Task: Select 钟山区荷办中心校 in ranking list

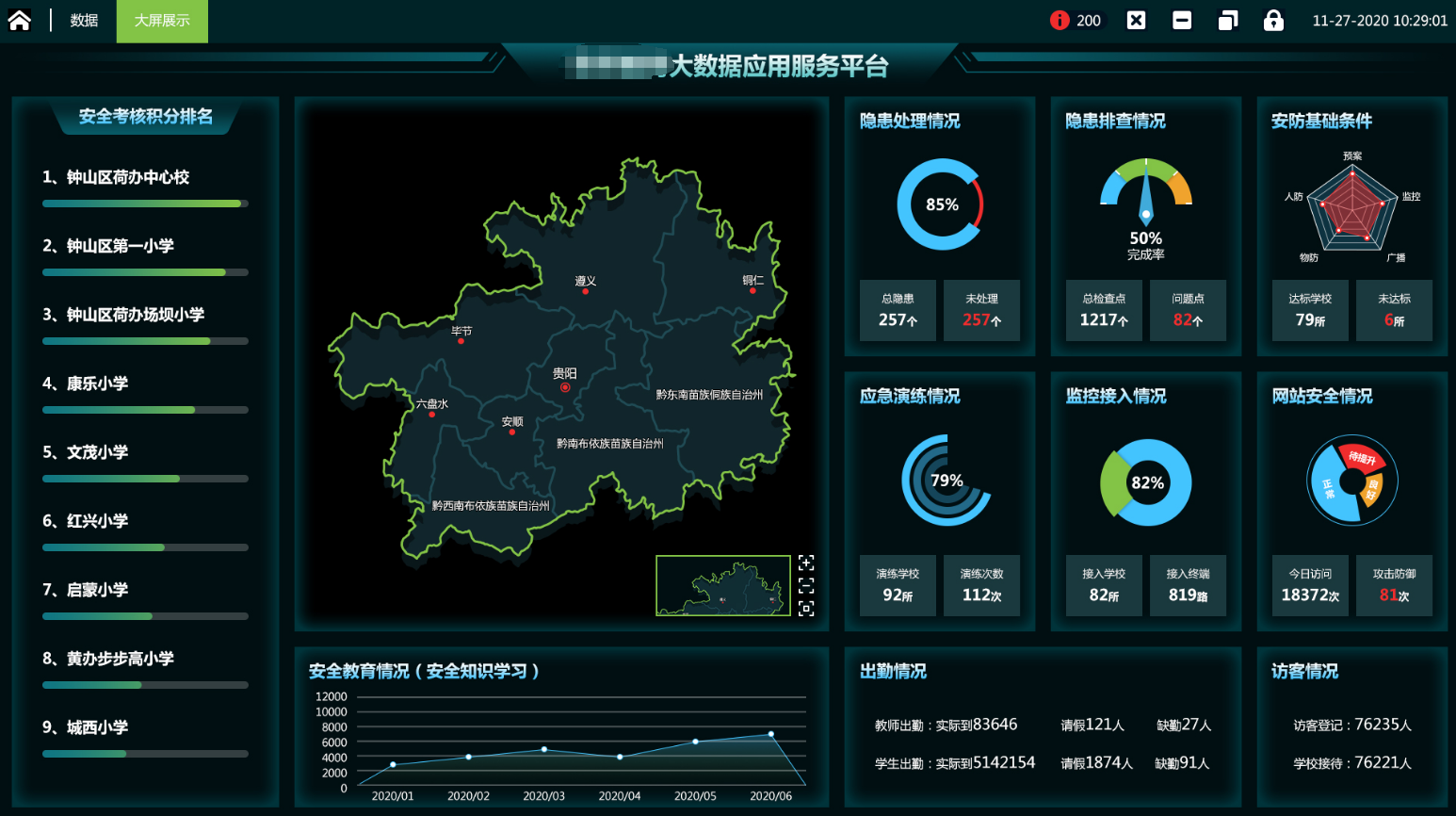Action: pyautogui.click(x=128, y=177)
